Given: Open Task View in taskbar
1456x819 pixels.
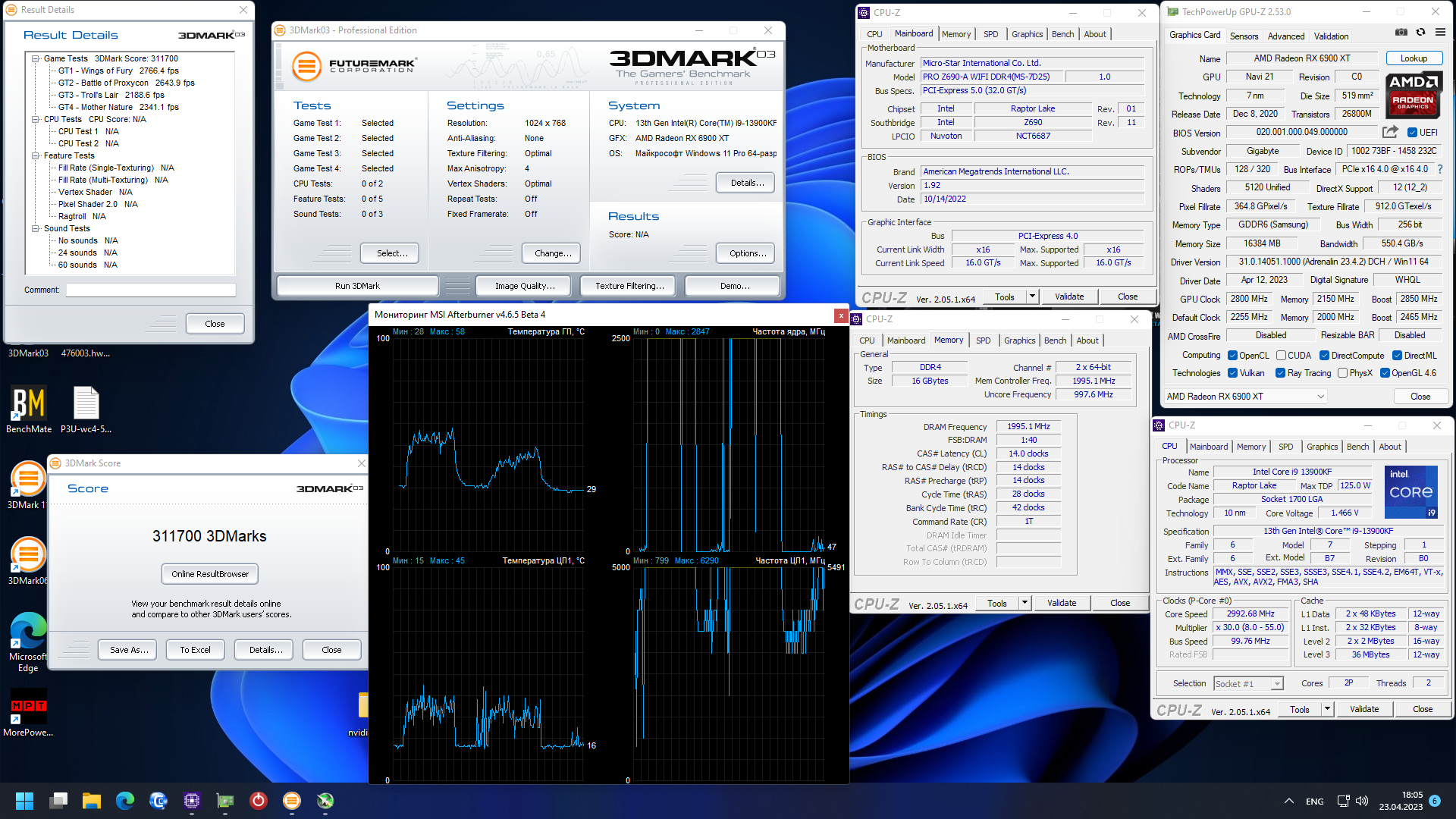Looking at the screenshot, I should (58, 801).
